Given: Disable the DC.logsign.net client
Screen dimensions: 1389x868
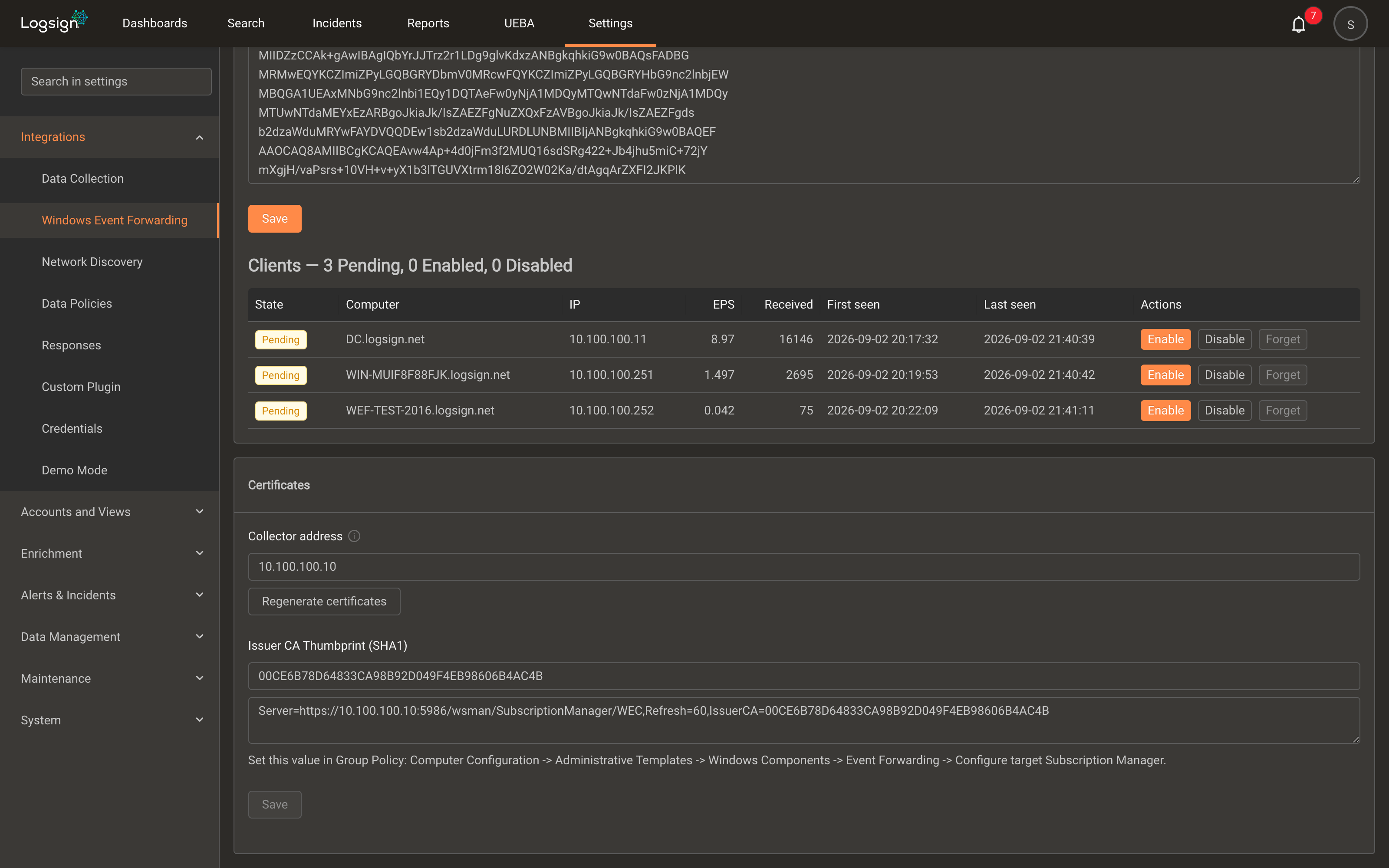Looking at the screenshot, I should tap(1224, 339).
